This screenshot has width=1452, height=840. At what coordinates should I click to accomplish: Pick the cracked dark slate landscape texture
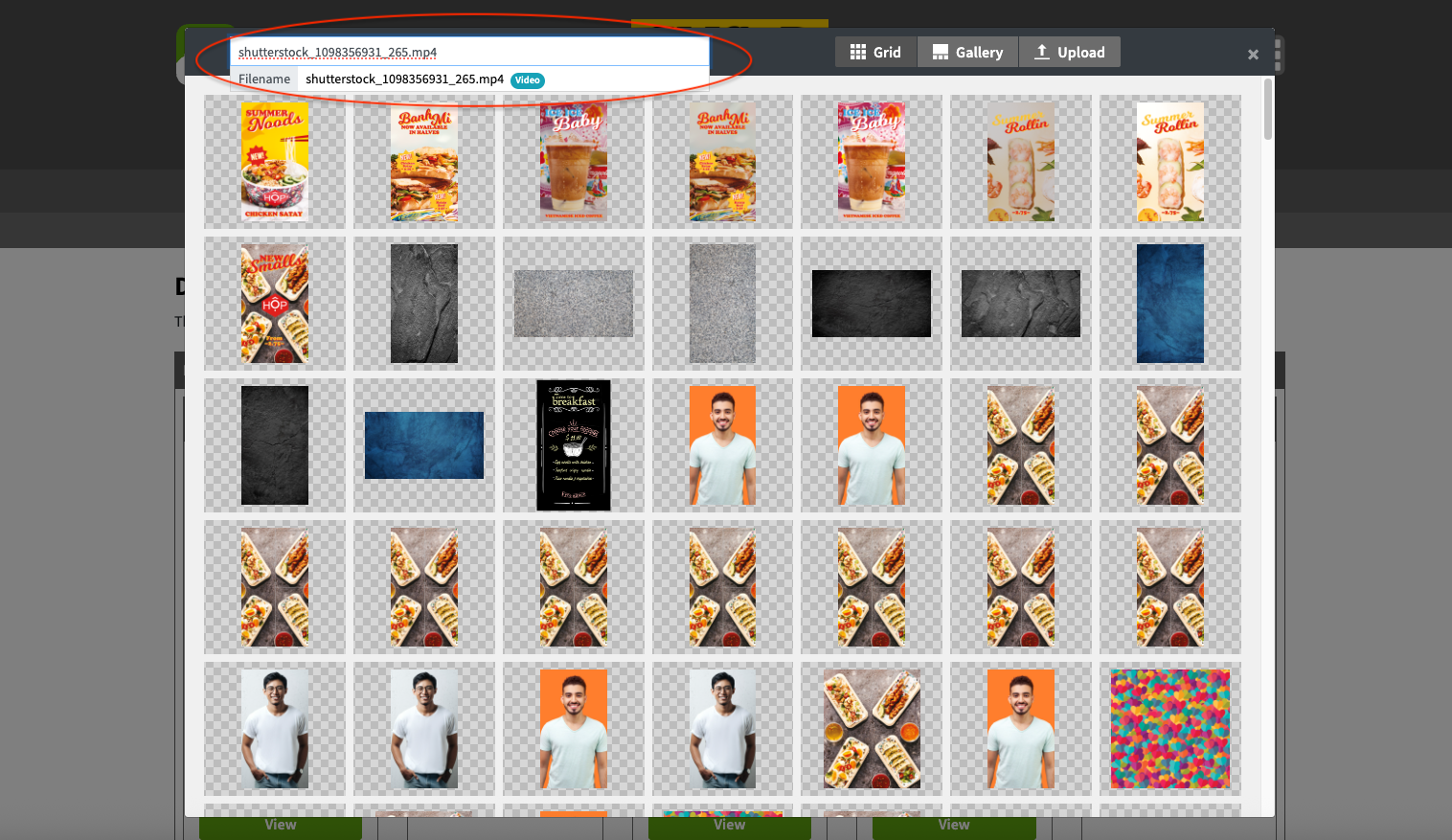[1021, 304]
